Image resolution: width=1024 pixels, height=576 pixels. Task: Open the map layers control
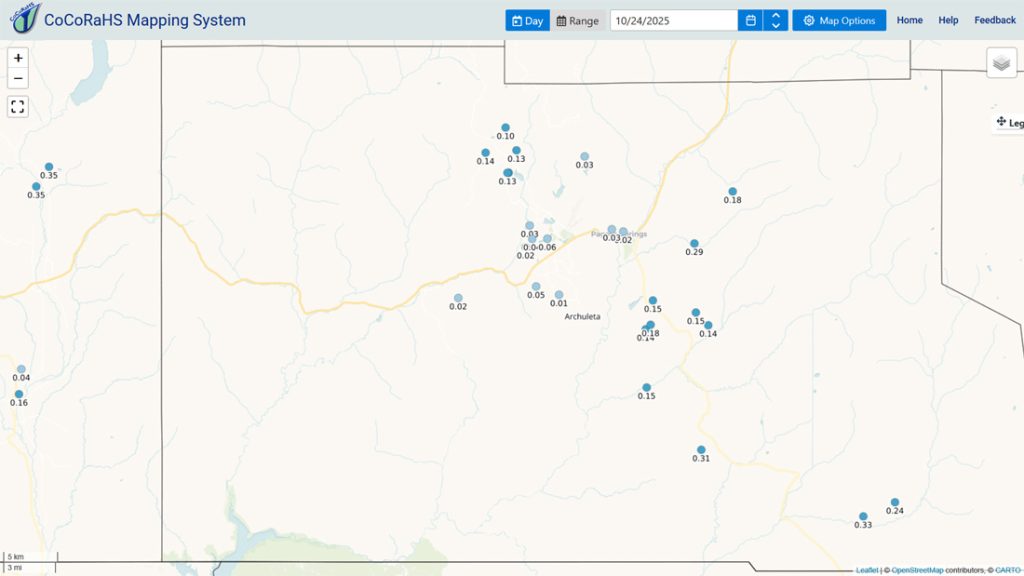click(1001, 63)
